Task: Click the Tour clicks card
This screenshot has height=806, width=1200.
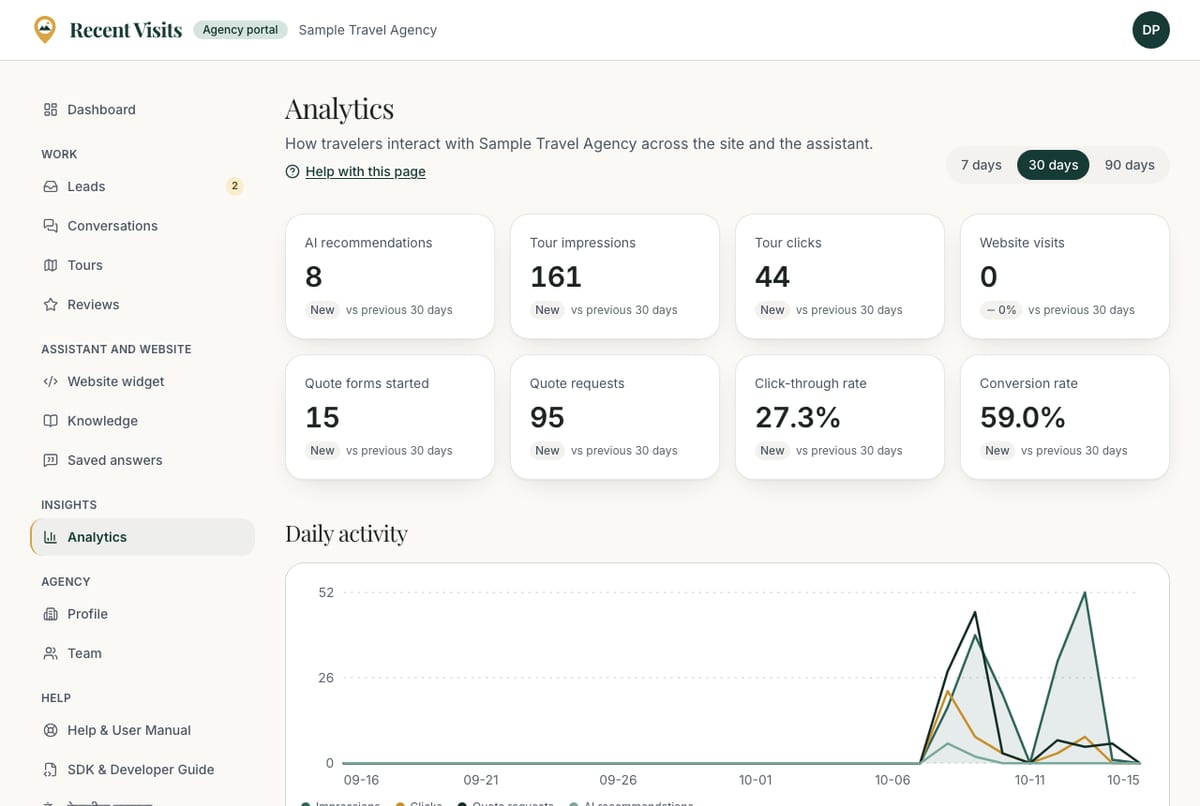Action: 840,276
